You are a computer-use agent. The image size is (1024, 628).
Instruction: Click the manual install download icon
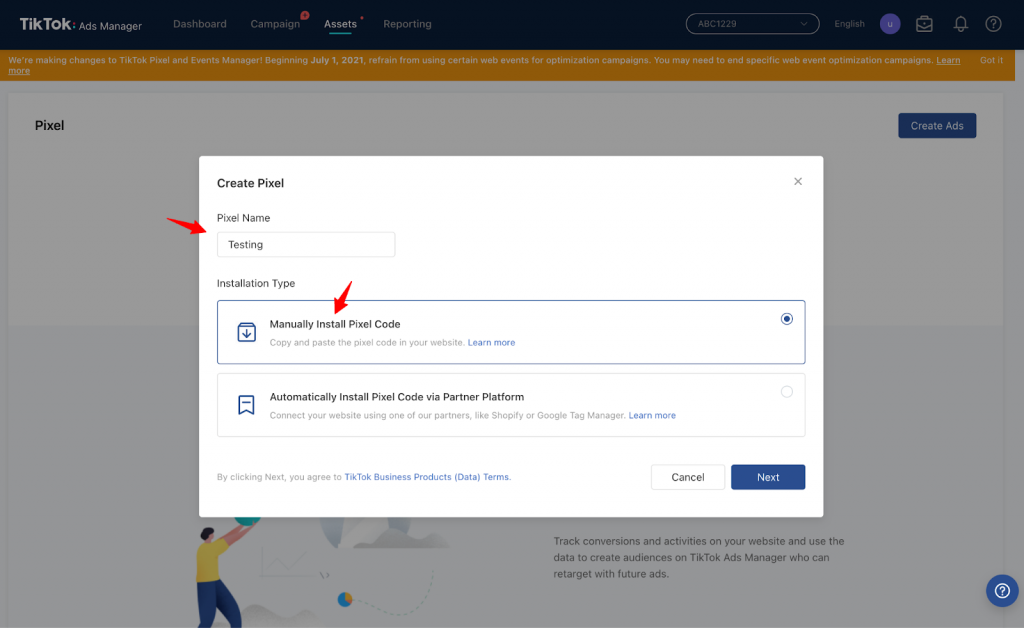tap(246, 332)
